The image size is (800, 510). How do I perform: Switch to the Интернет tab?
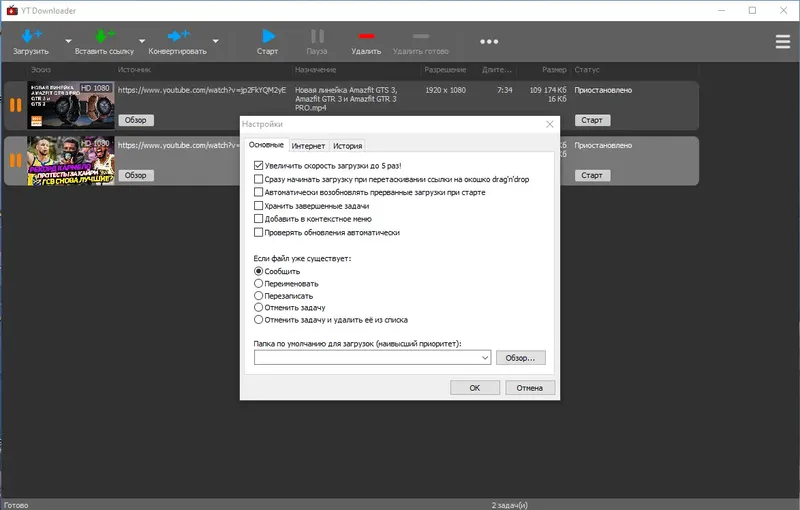[x=308, y=146]
